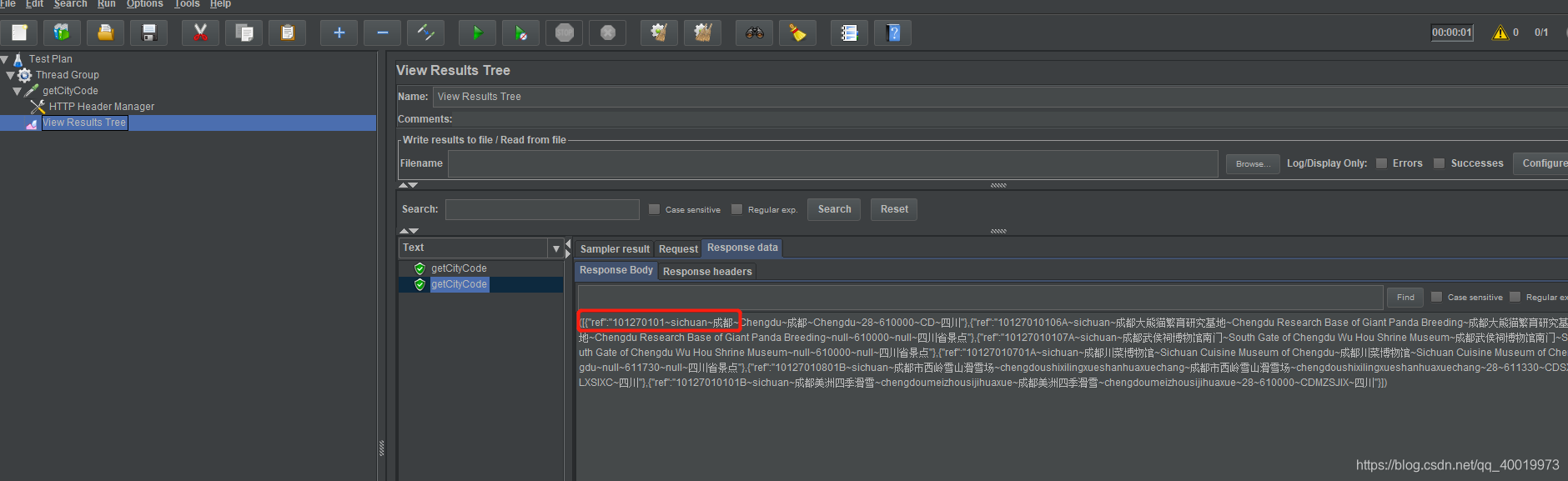Screen dimensions: 1568x481
Task: Click the Stop test icon
Action: (x=565, y=33)
